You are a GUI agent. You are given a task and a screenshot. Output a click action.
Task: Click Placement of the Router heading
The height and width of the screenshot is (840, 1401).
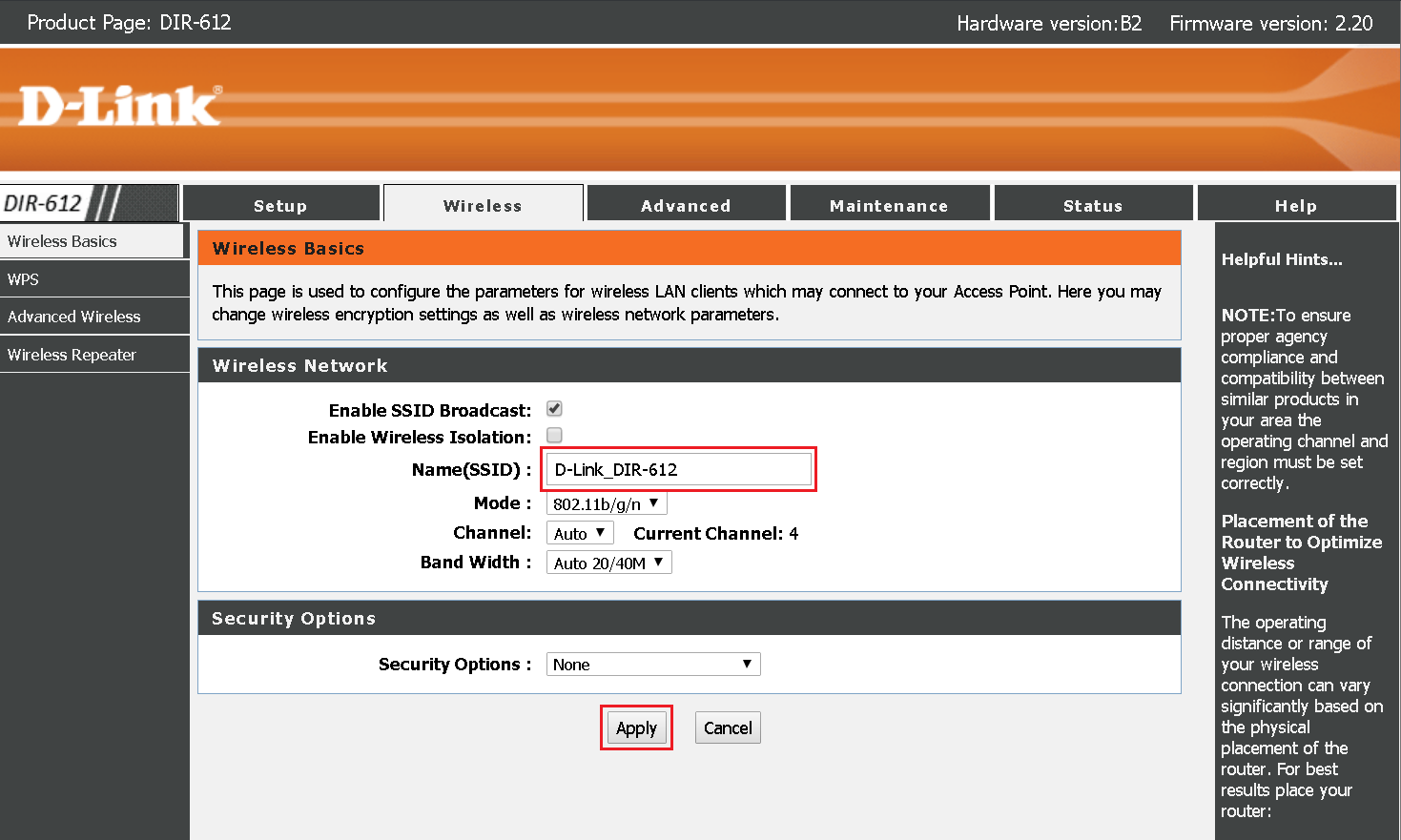coord(1302,553)
